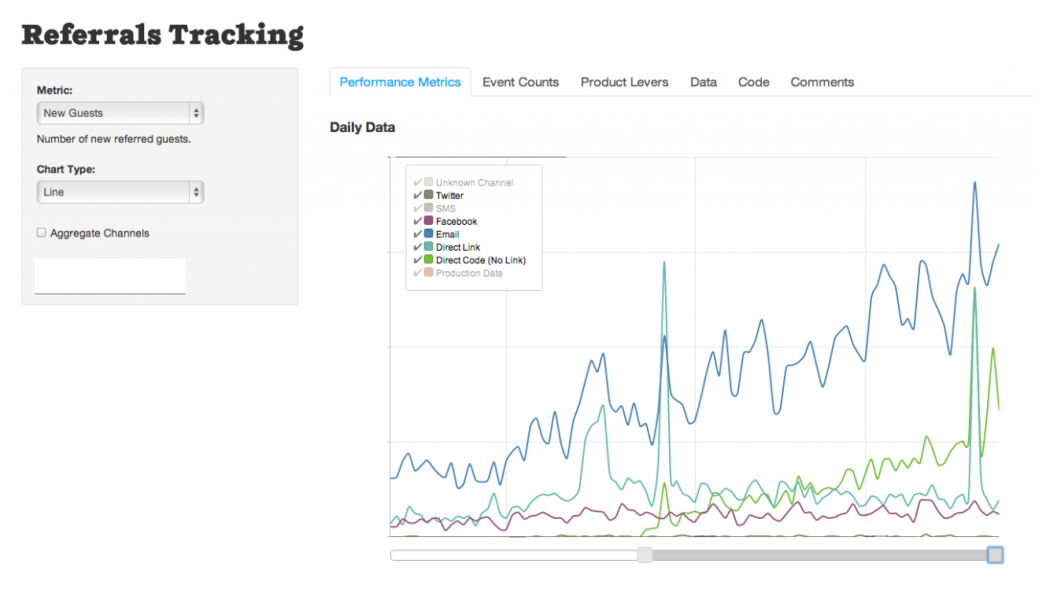Show the SMS series from legend

tap(445, 209)
